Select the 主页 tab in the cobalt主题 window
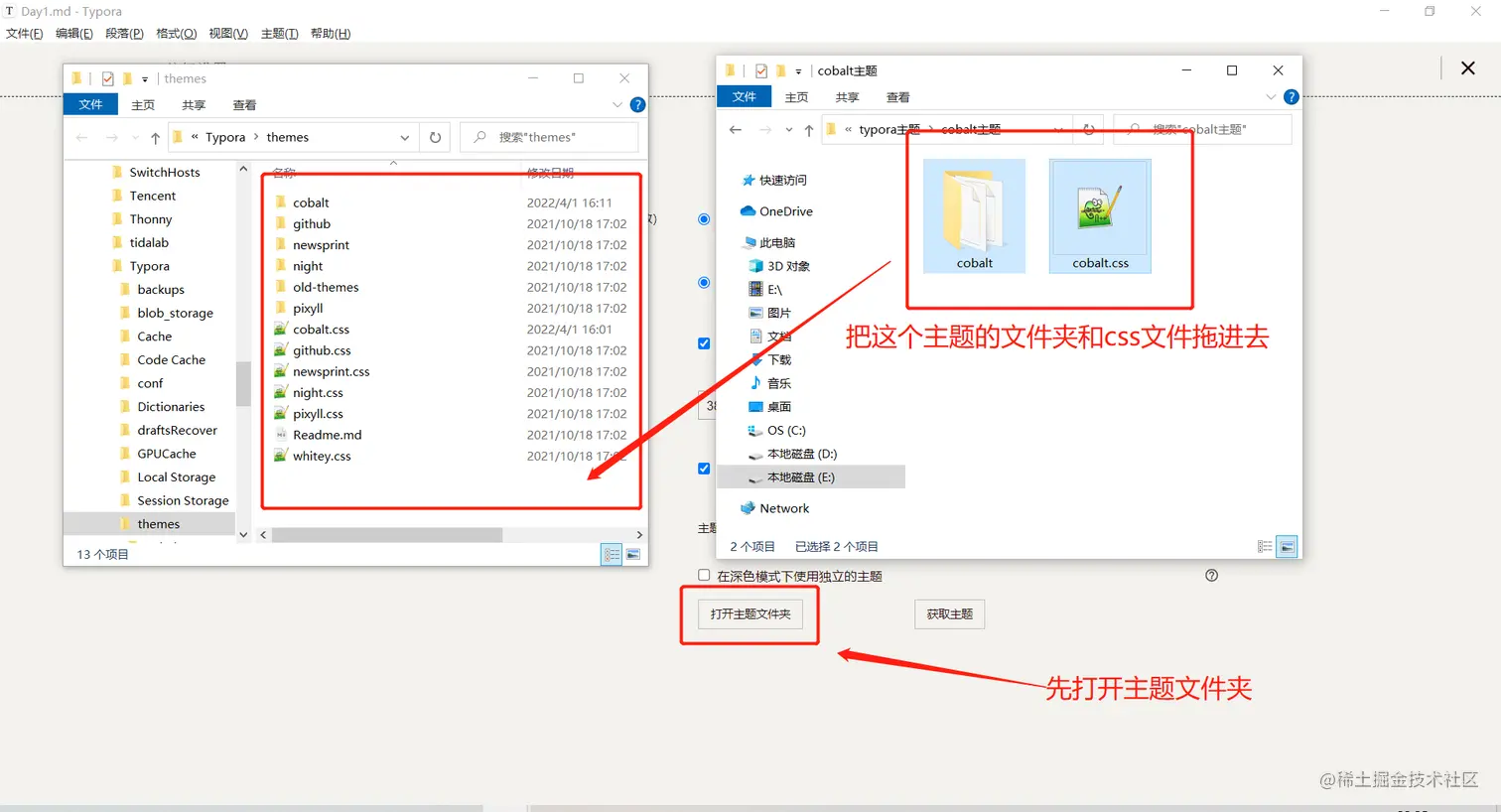1501x812 pixels. (x=796, y=97)
